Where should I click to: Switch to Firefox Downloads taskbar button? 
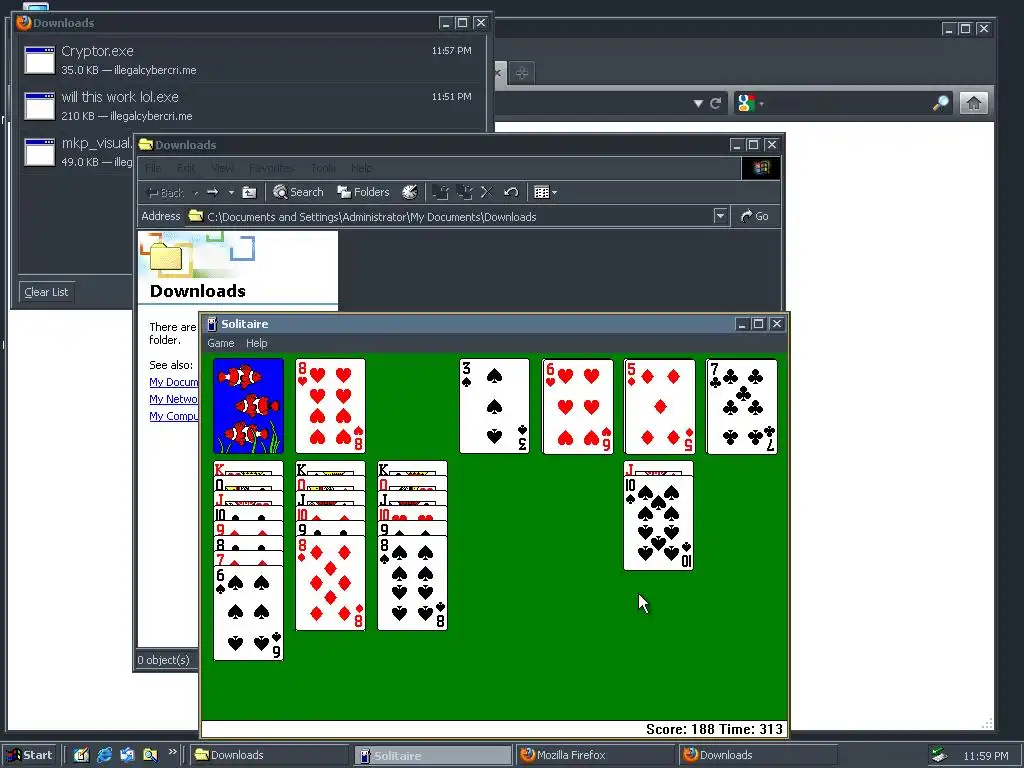tap(758, 755)
